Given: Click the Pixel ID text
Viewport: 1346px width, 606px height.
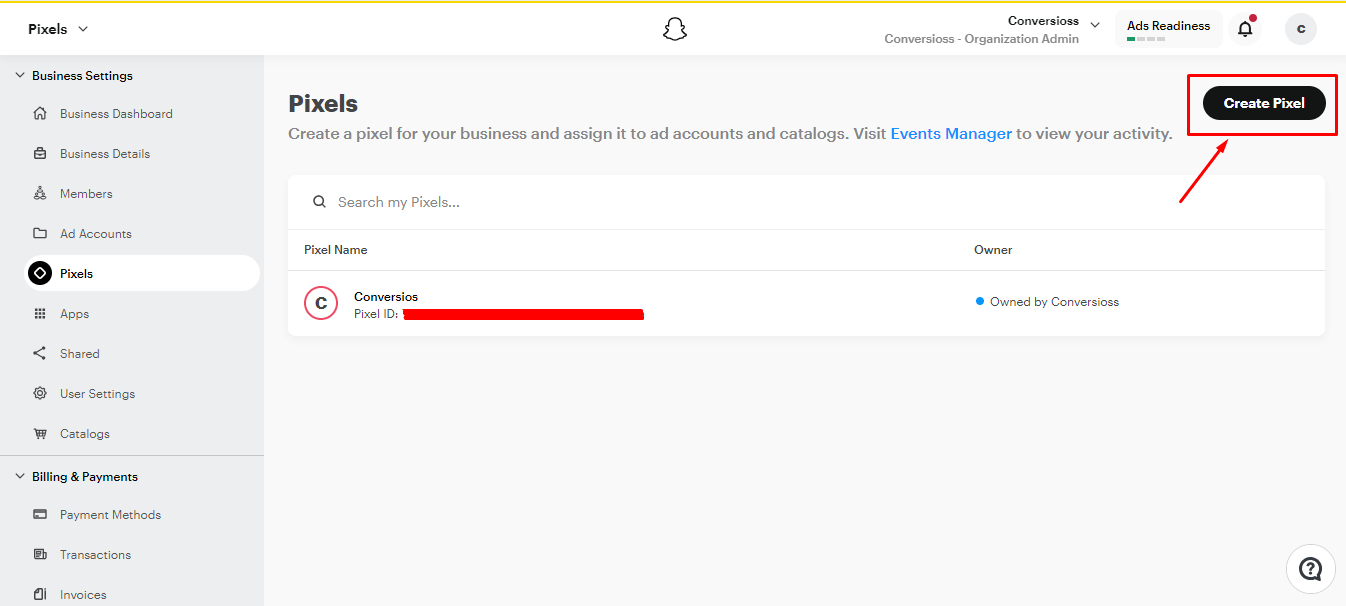Looking at the screenshot, I should click(x=376, y=314).
